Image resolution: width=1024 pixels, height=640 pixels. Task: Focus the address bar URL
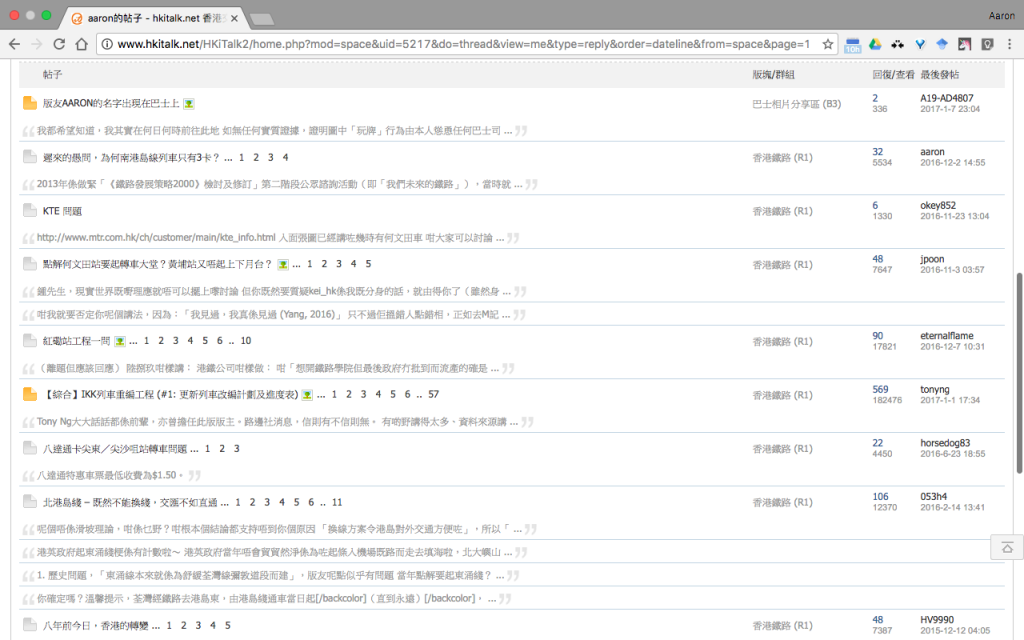(x=463, y=44)
